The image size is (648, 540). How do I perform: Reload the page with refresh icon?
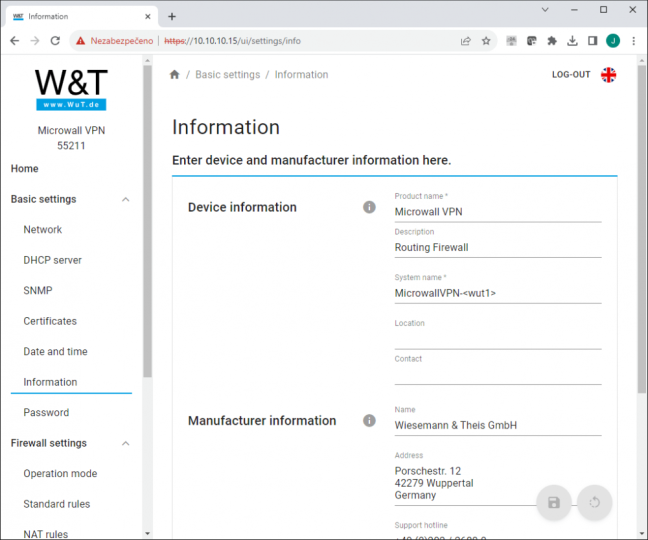tap(55, 40)
